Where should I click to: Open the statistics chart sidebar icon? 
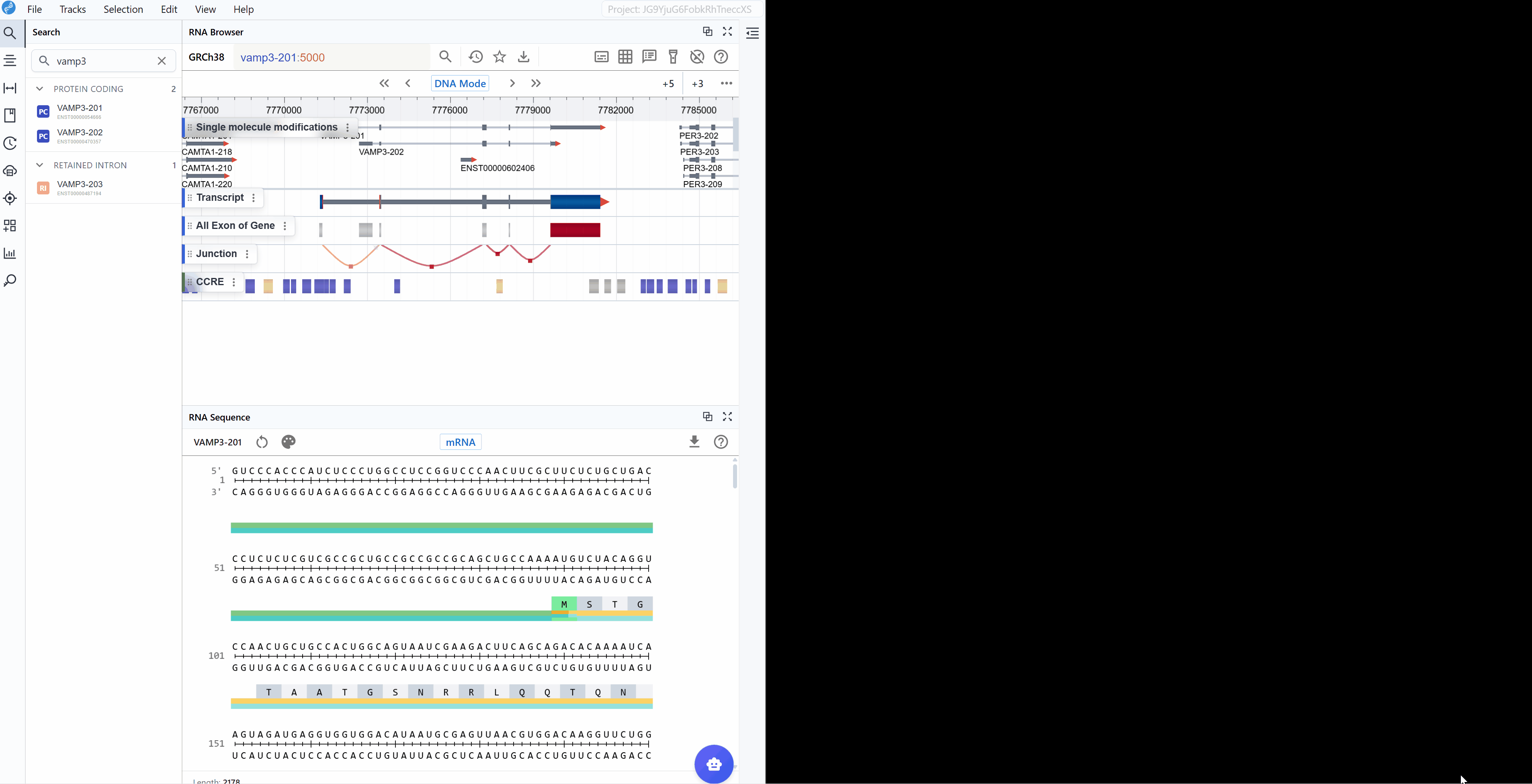[x=10, y=253]
